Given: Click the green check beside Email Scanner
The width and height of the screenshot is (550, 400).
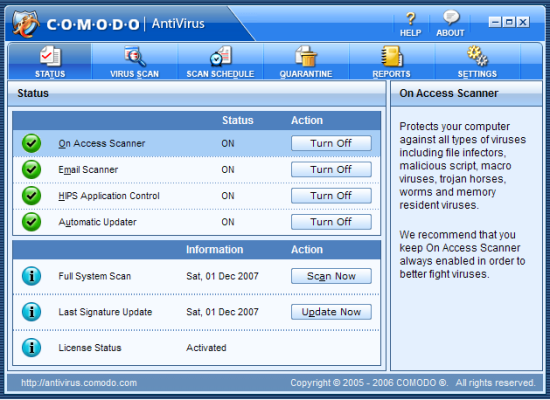Looking at the screenshot, I should pyautogui.click(x=31, y=169).
